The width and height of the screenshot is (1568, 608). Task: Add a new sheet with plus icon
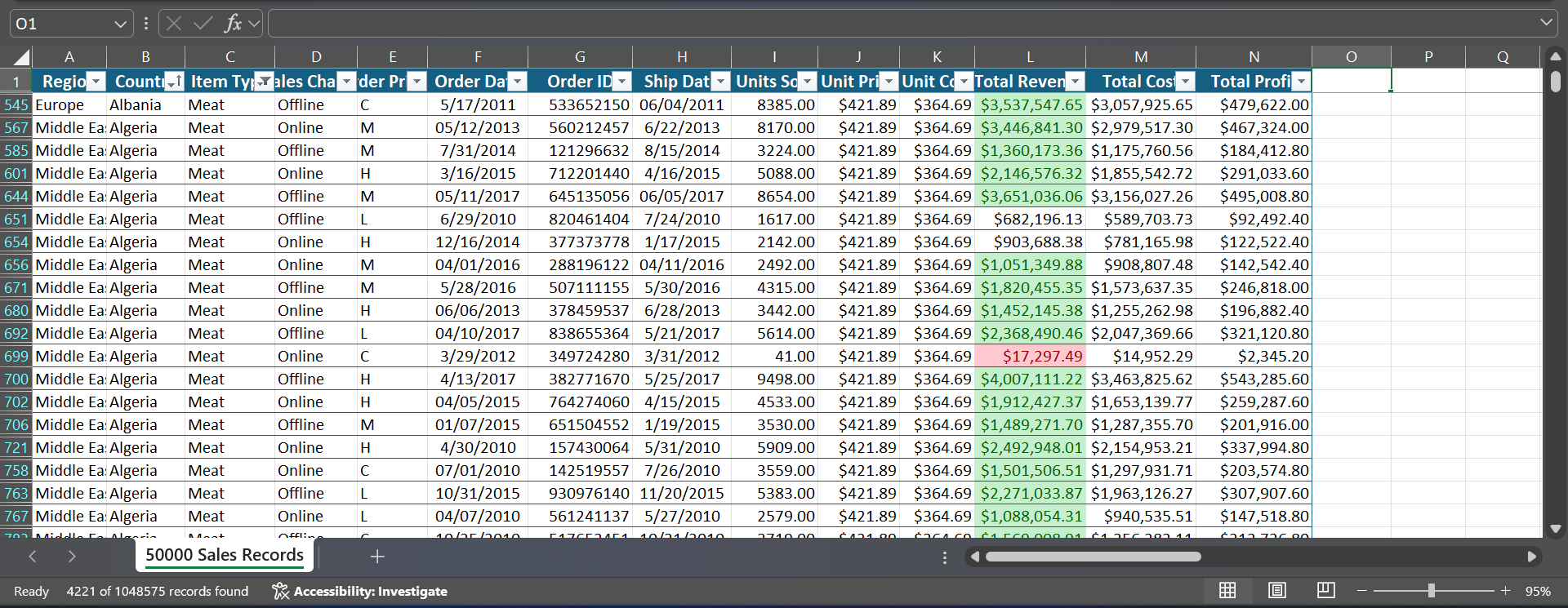pyautogui.click(x=377, y=557)
